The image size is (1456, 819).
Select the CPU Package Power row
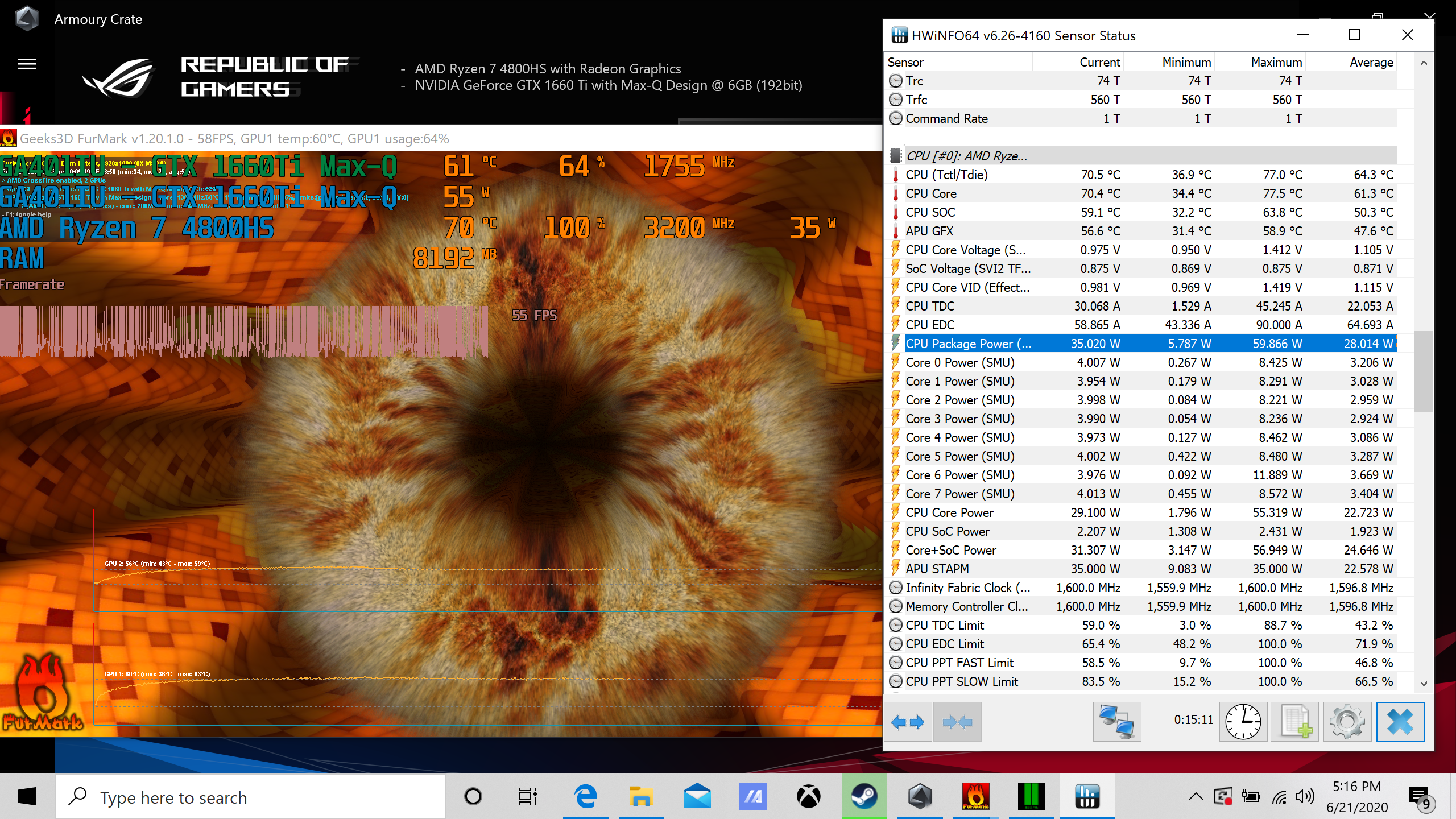click(x=1141, y=344)
